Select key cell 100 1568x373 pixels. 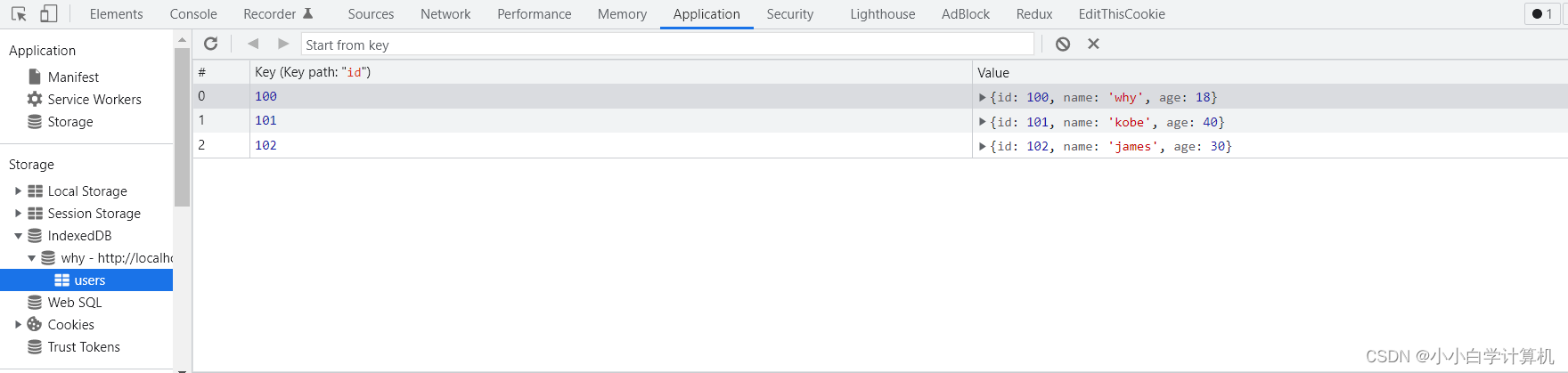(x=610, y=96)
